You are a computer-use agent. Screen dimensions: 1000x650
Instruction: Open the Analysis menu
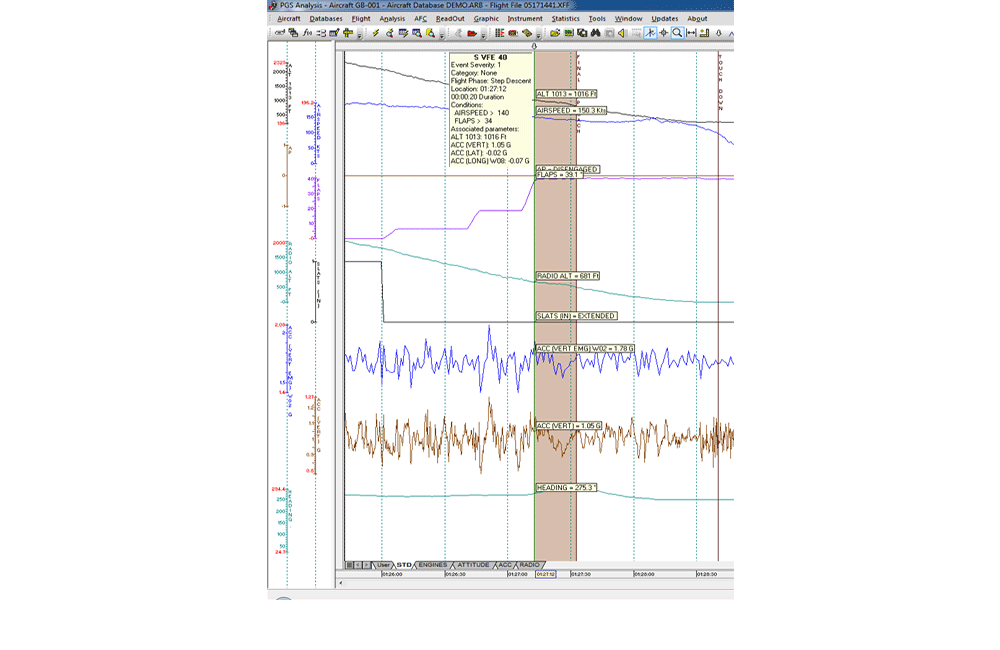(392, 18)
